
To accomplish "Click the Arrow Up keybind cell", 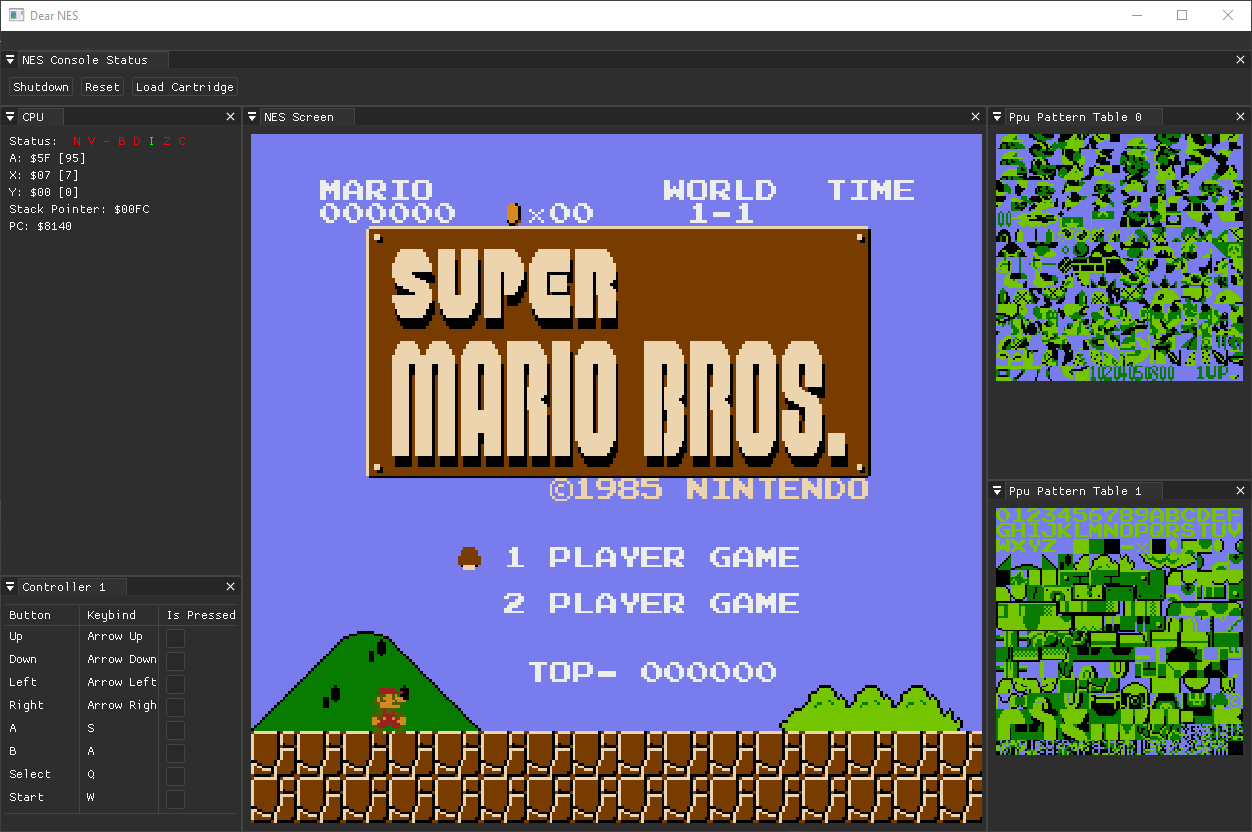I will pyautogui.click(x=115, y=637).
